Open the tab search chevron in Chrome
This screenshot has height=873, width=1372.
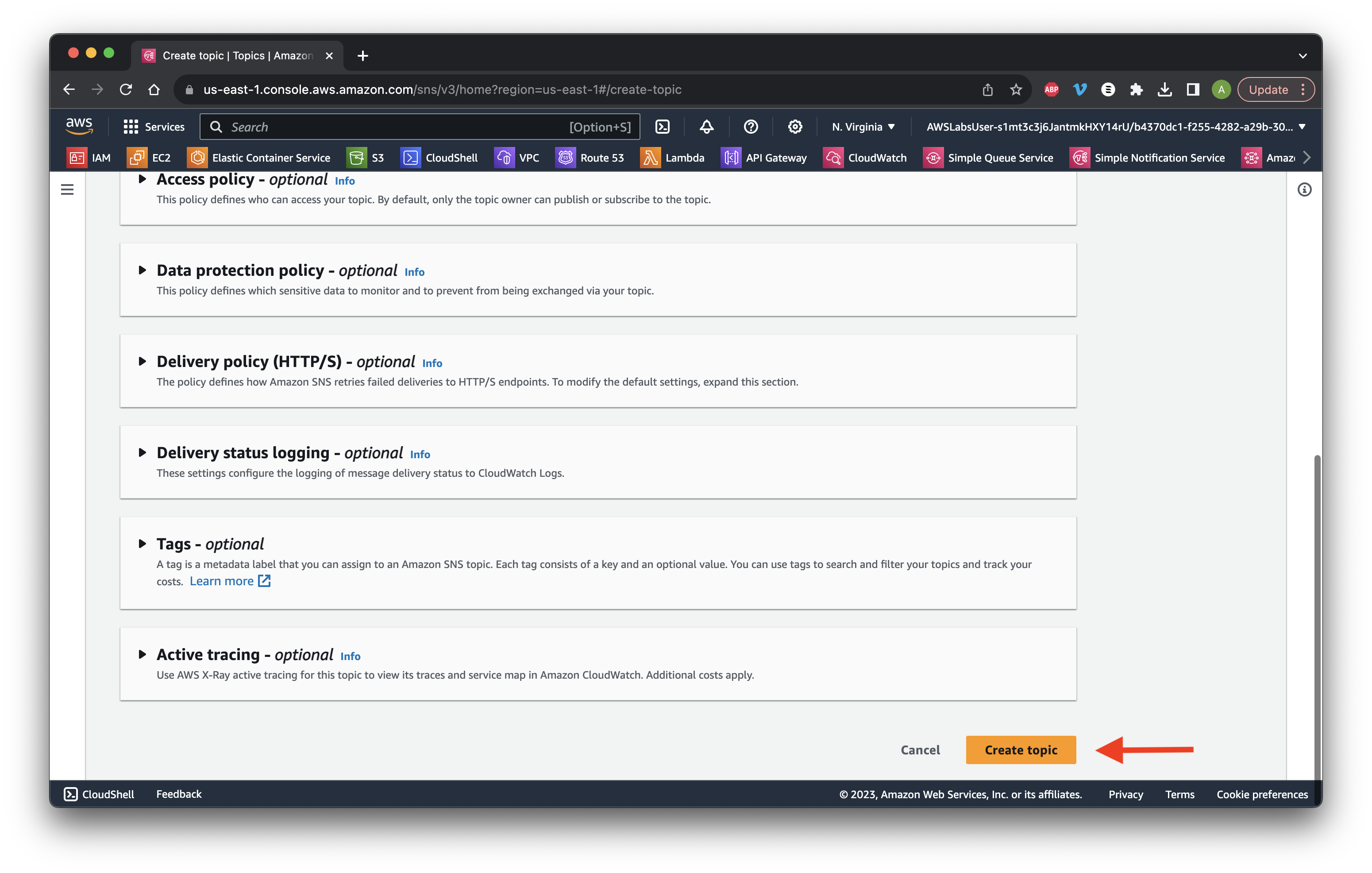coord(1303,55)
